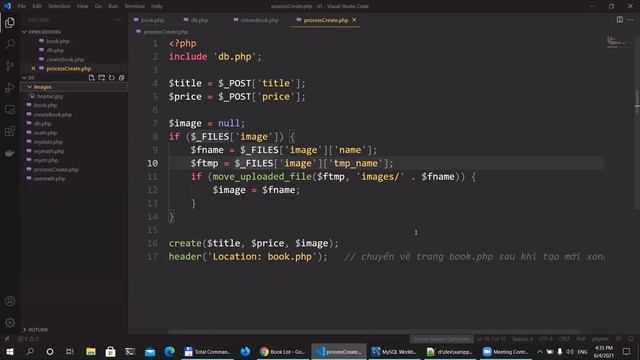Image resolution: width=640 pixels, height=360 pixels.
Task: Collapse all folders in Explorer
Action: [122, 78]
